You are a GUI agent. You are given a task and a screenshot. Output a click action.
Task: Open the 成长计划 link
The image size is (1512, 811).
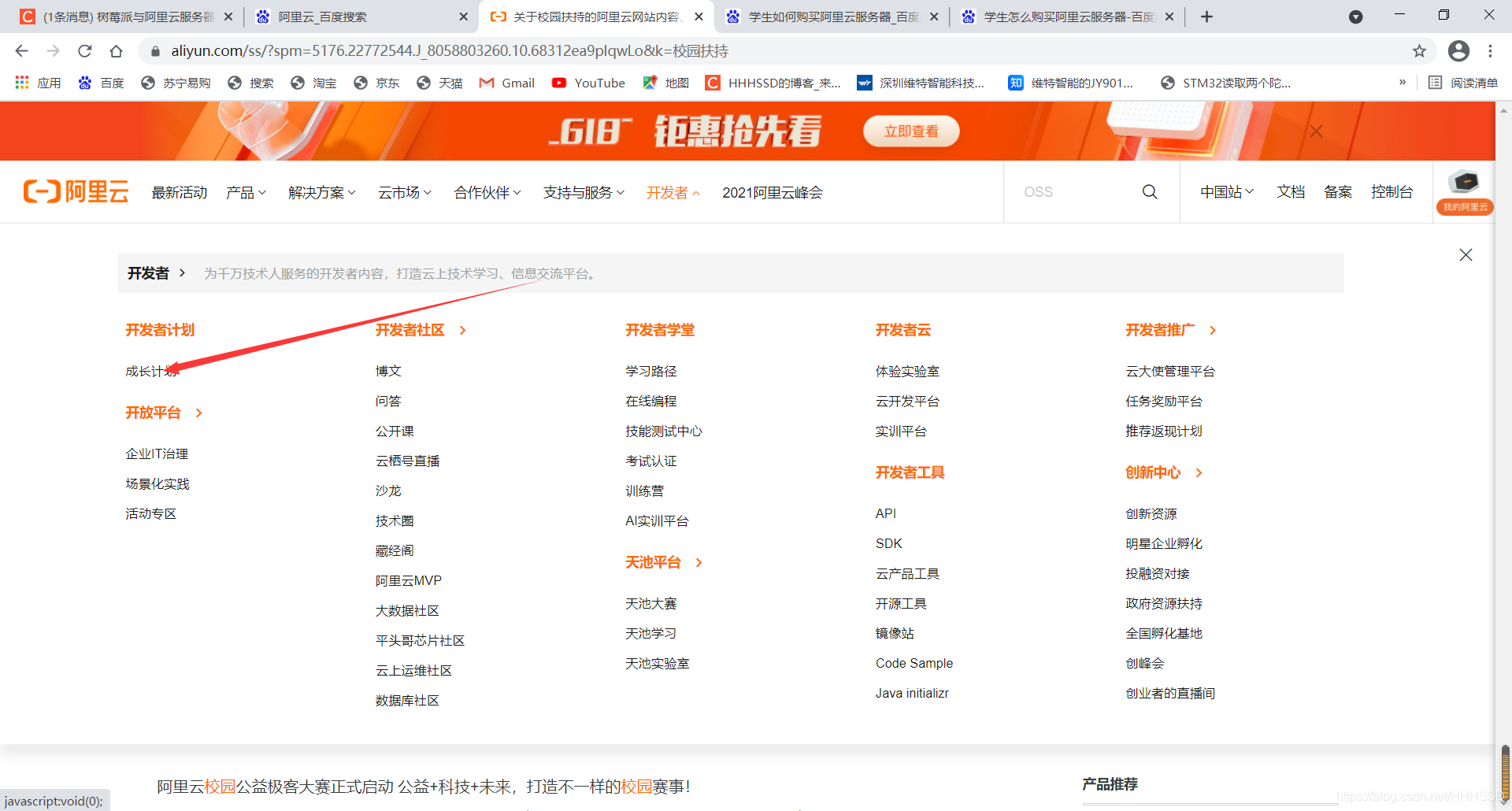coord(151,371)
